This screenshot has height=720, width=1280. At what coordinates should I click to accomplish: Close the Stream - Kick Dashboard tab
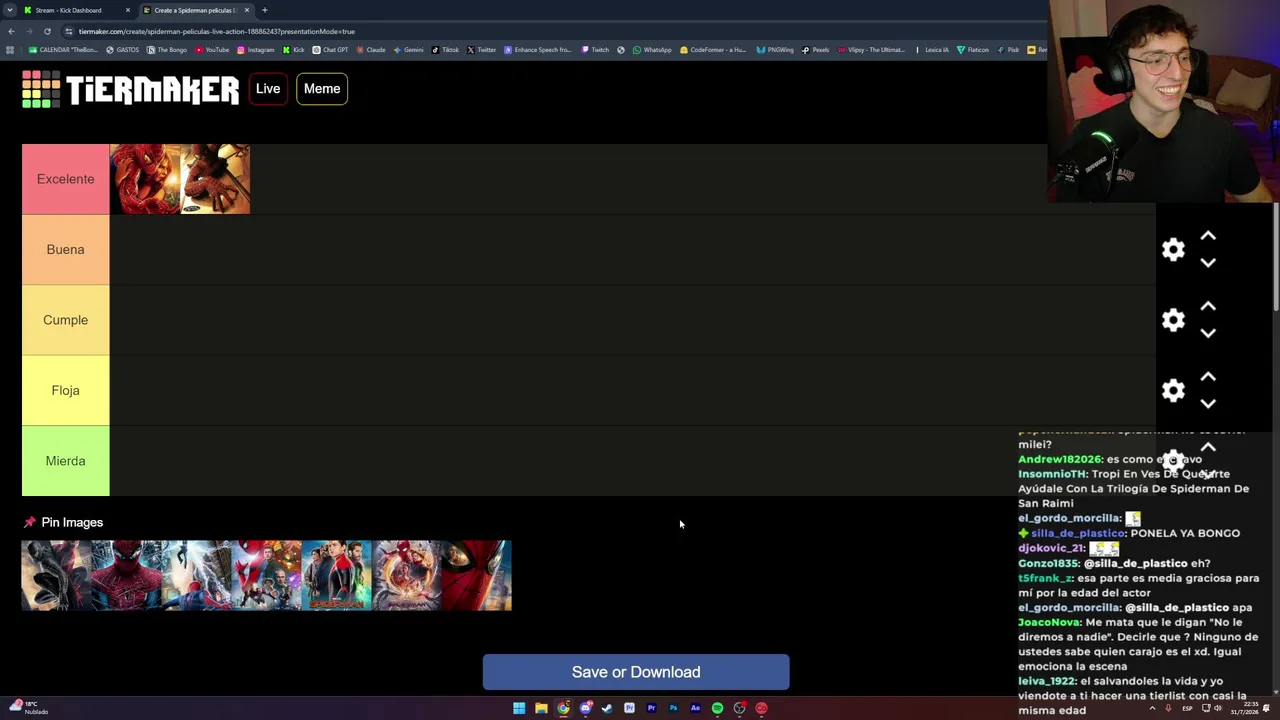[x=127, y=10]
